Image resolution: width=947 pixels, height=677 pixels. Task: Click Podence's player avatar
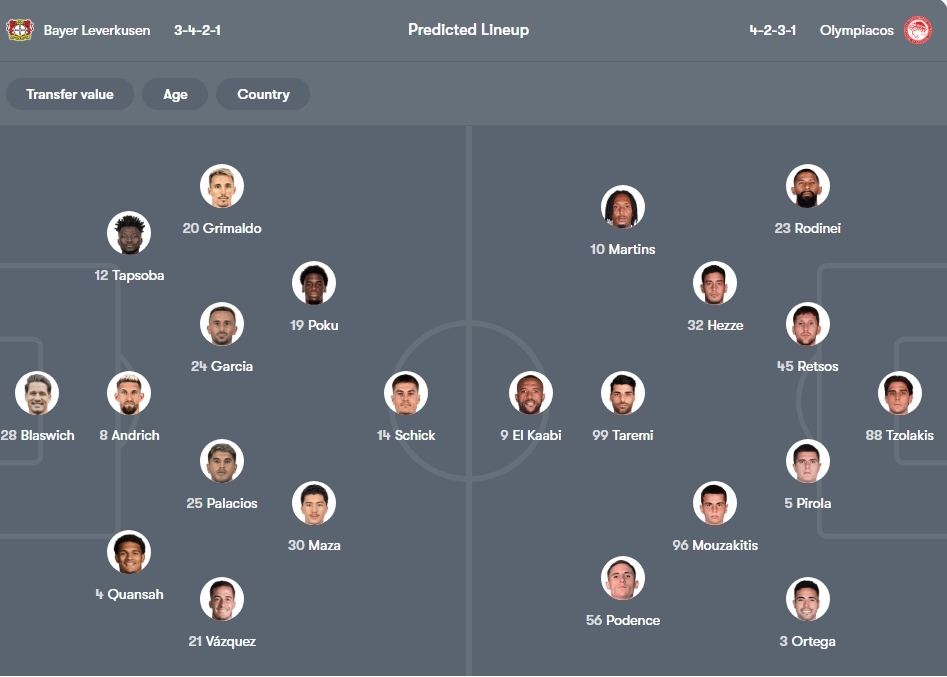tap(623, 578)
